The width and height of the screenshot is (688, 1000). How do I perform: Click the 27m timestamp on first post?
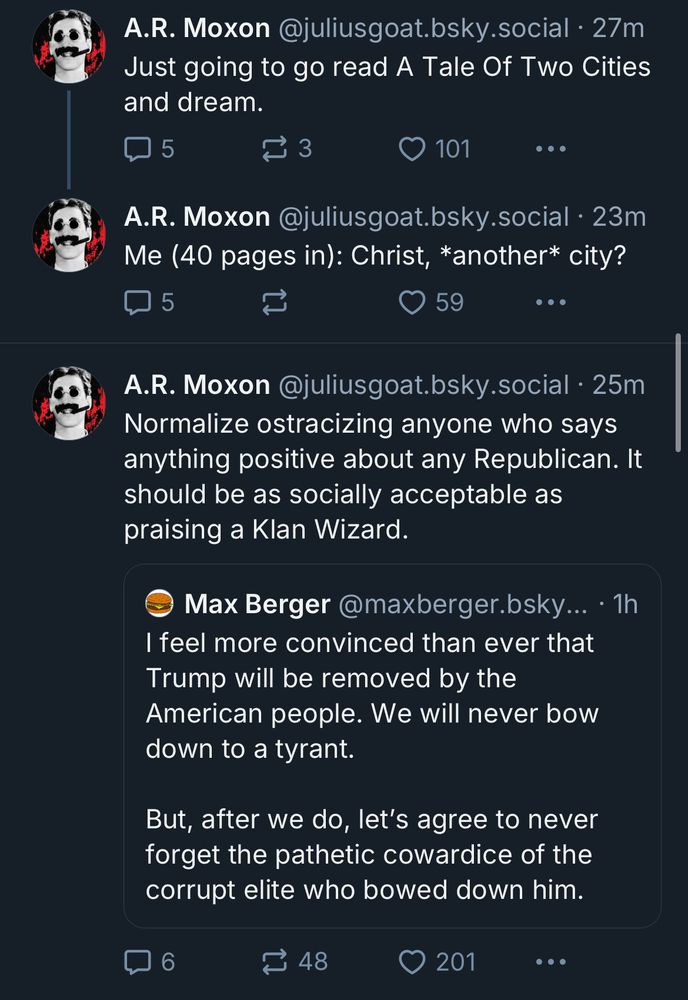619,29
